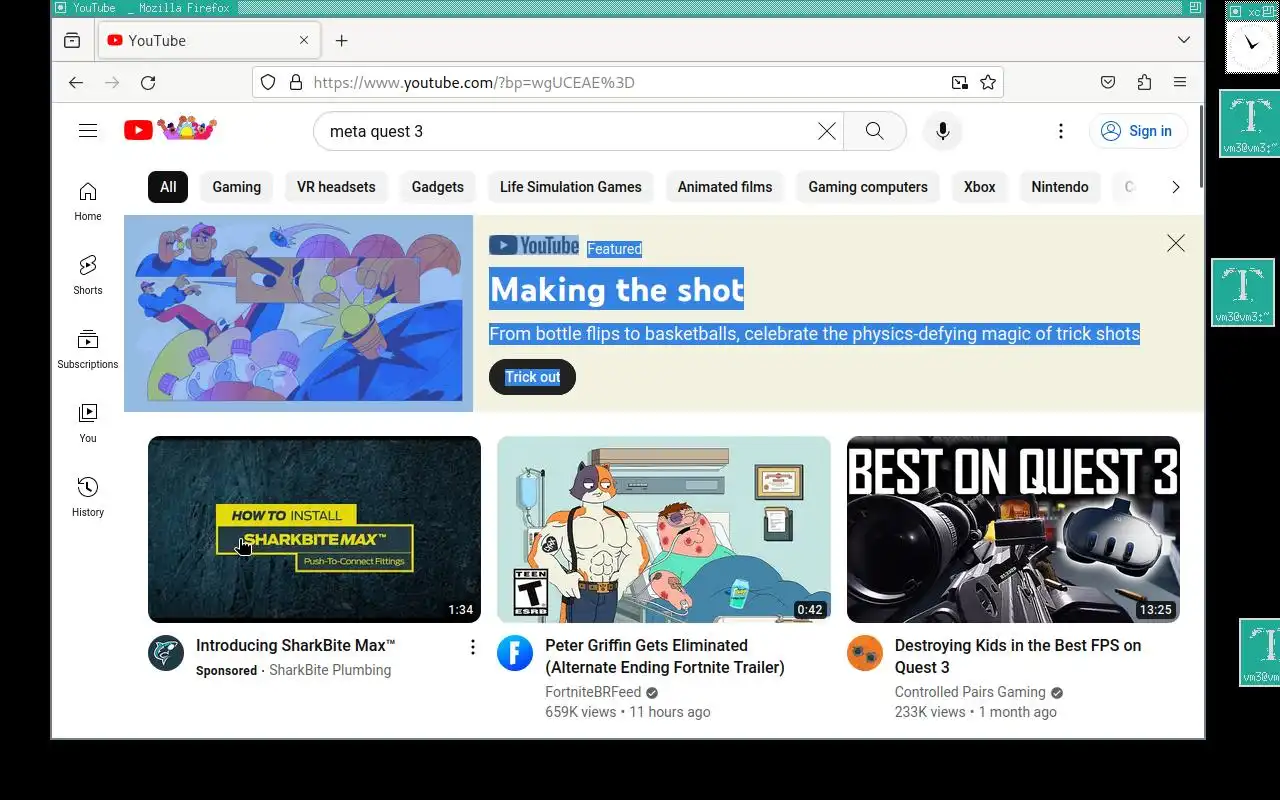Open Shorts in the sidebar

[88, 275]
